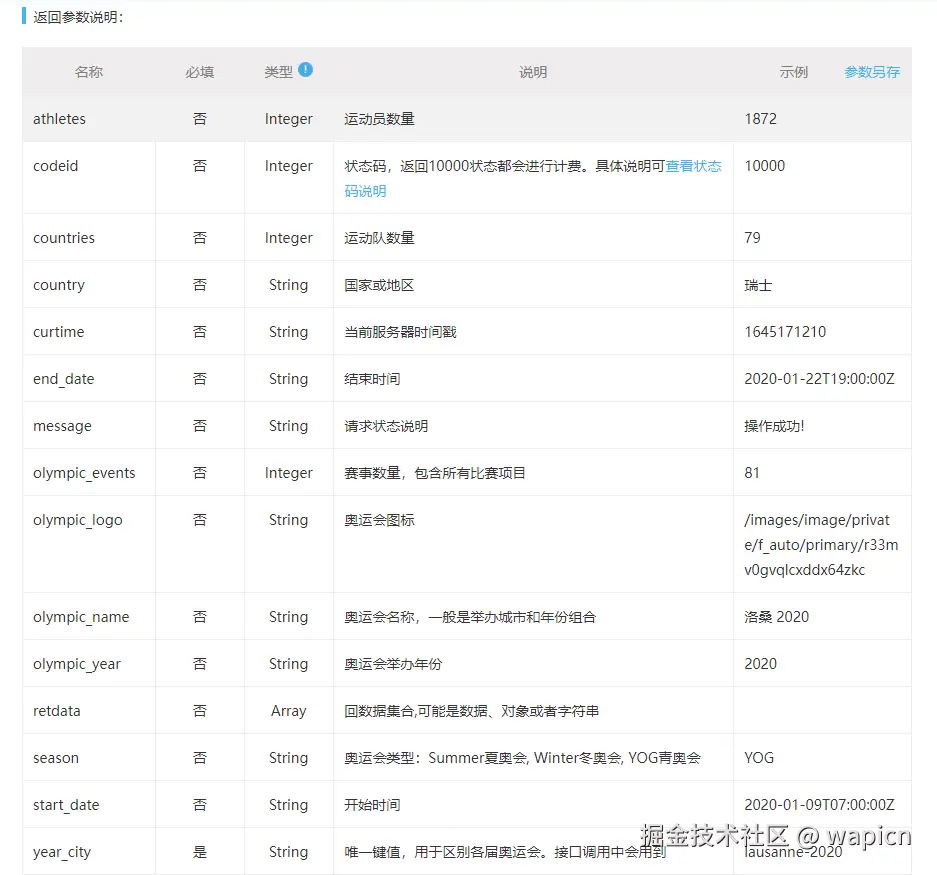Click the 参数另存 link in the header
Image resolution: width=937 pixels, height=875 pixels.
pos(870,71)
